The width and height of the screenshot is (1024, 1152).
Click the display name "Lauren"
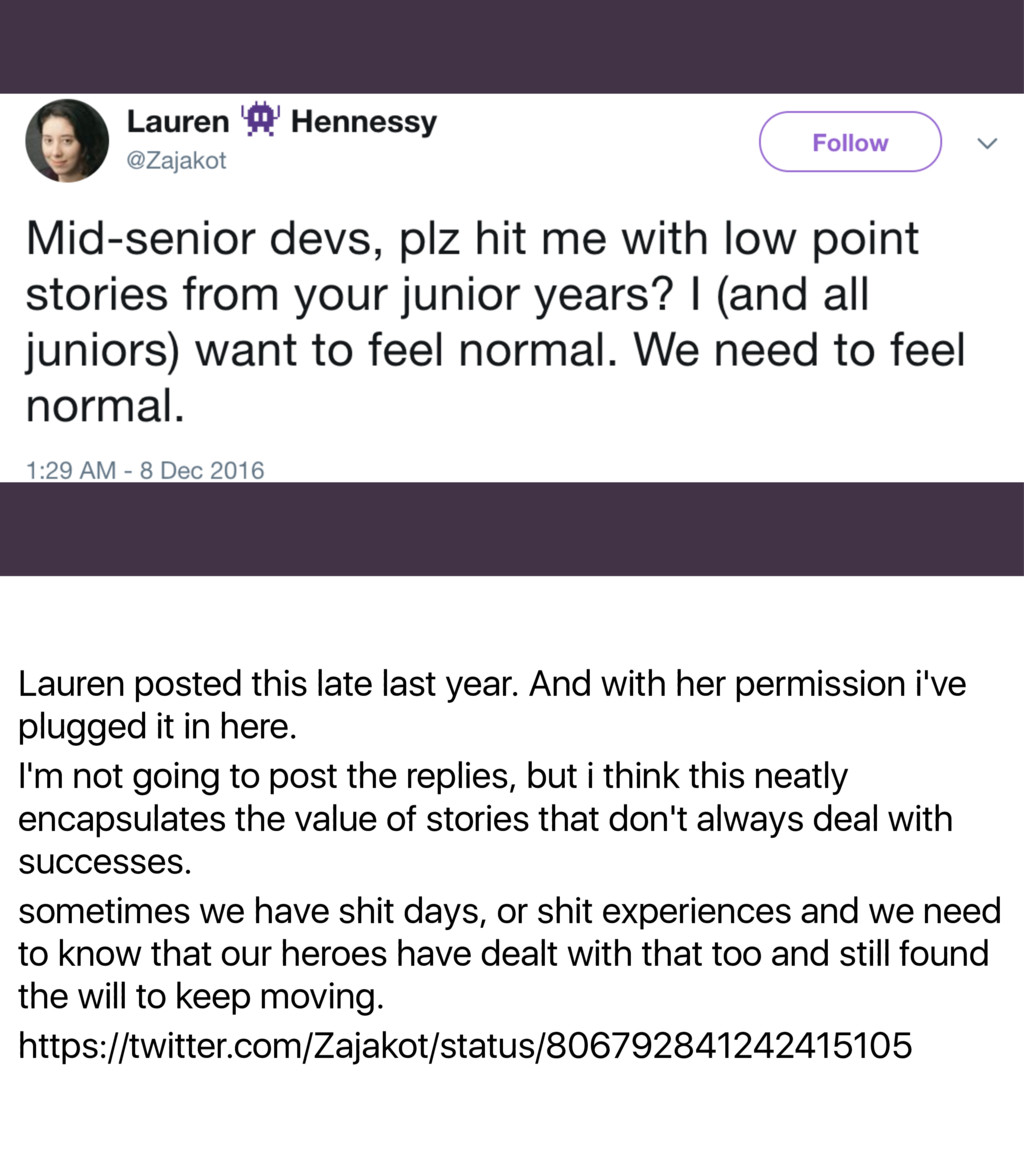click(x=178, y=121)
